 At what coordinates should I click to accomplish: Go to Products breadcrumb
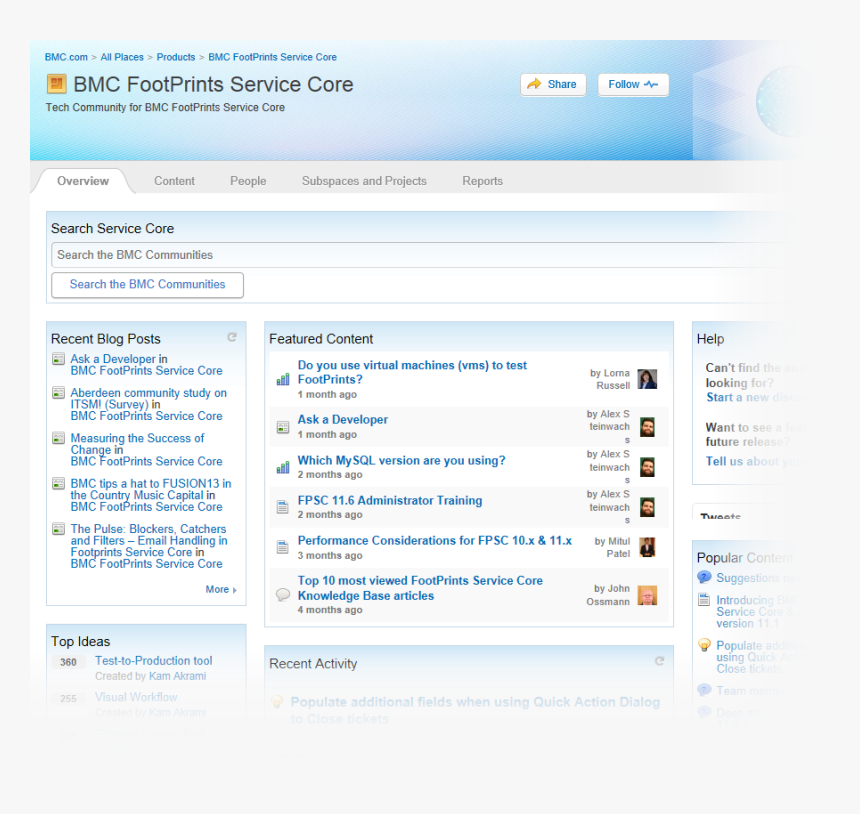coord(176,57)
